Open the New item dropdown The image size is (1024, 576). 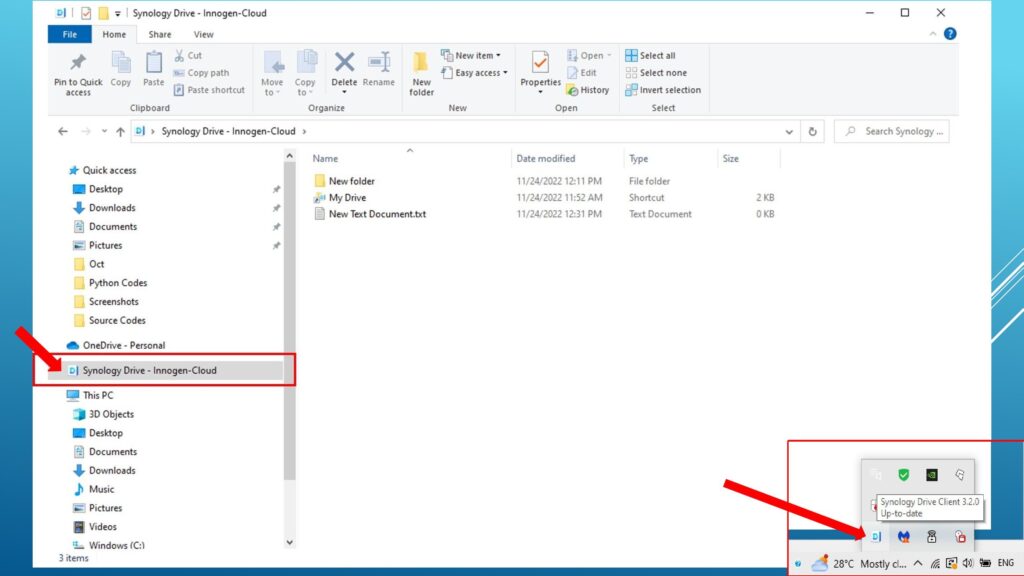(x=471, y=56)
